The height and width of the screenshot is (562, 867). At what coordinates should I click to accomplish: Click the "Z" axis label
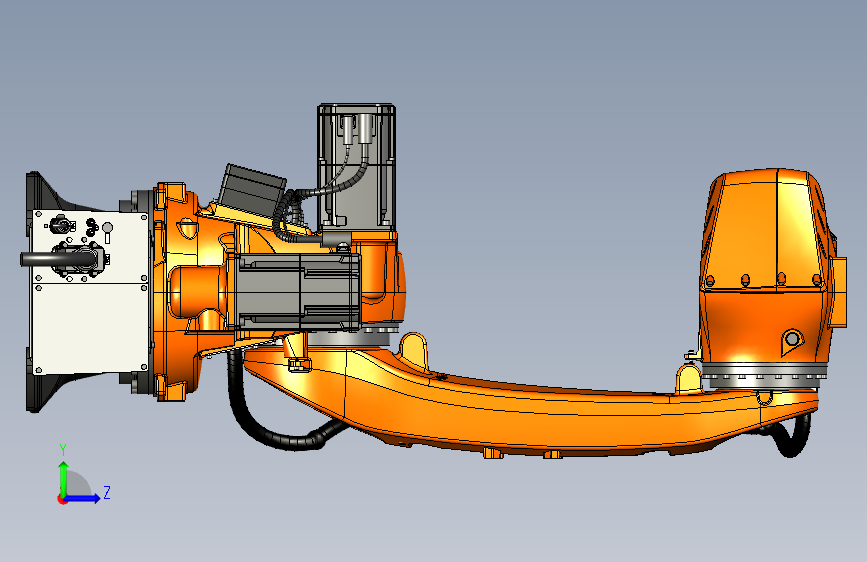(107, 492)
